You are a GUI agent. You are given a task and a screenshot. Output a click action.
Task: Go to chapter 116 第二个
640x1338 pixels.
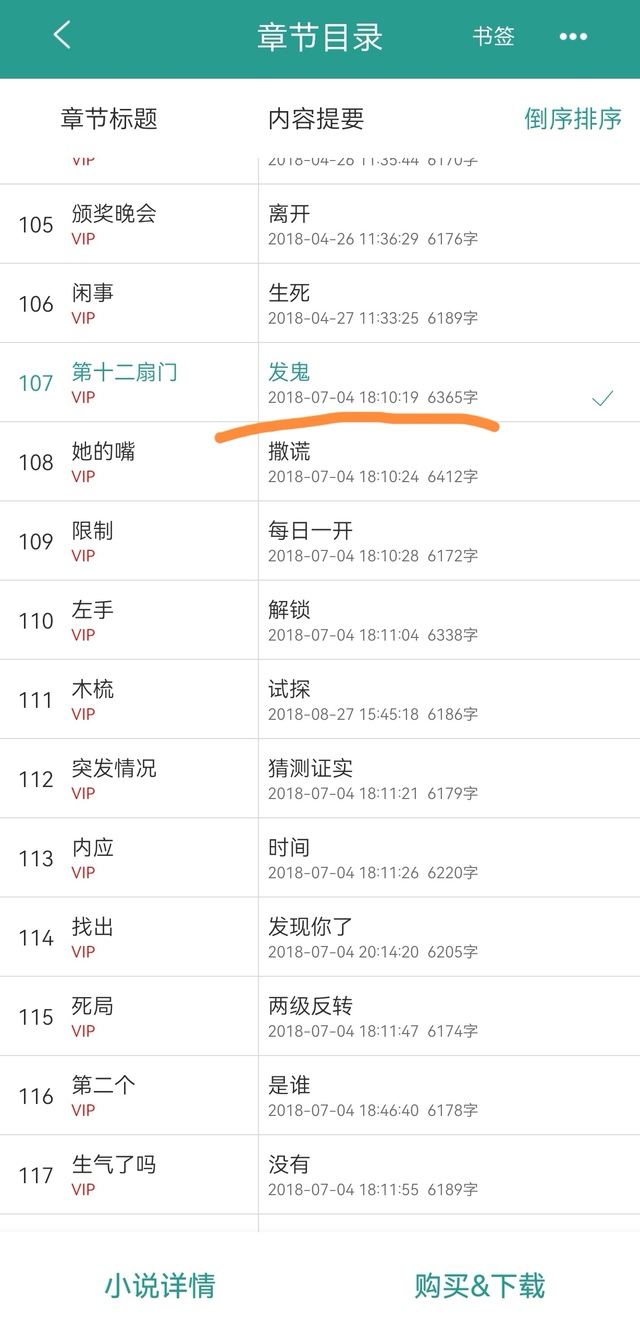point(103,1086)
